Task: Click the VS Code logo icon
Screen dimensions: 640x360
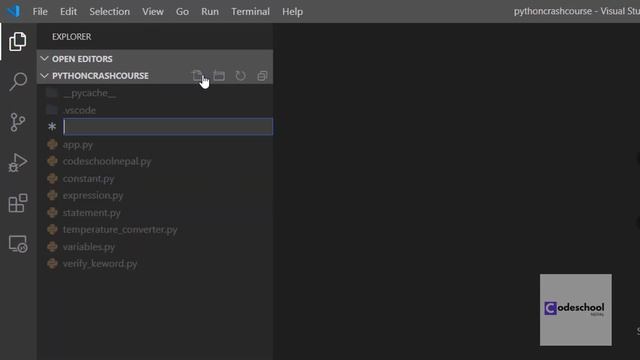Action: 13,11
